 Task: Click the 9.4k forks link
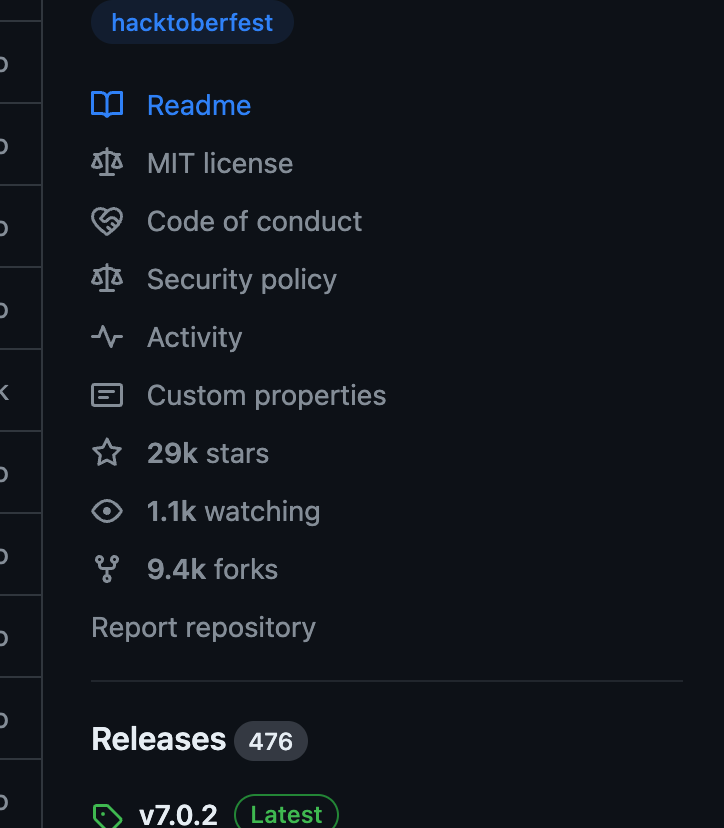212,569
